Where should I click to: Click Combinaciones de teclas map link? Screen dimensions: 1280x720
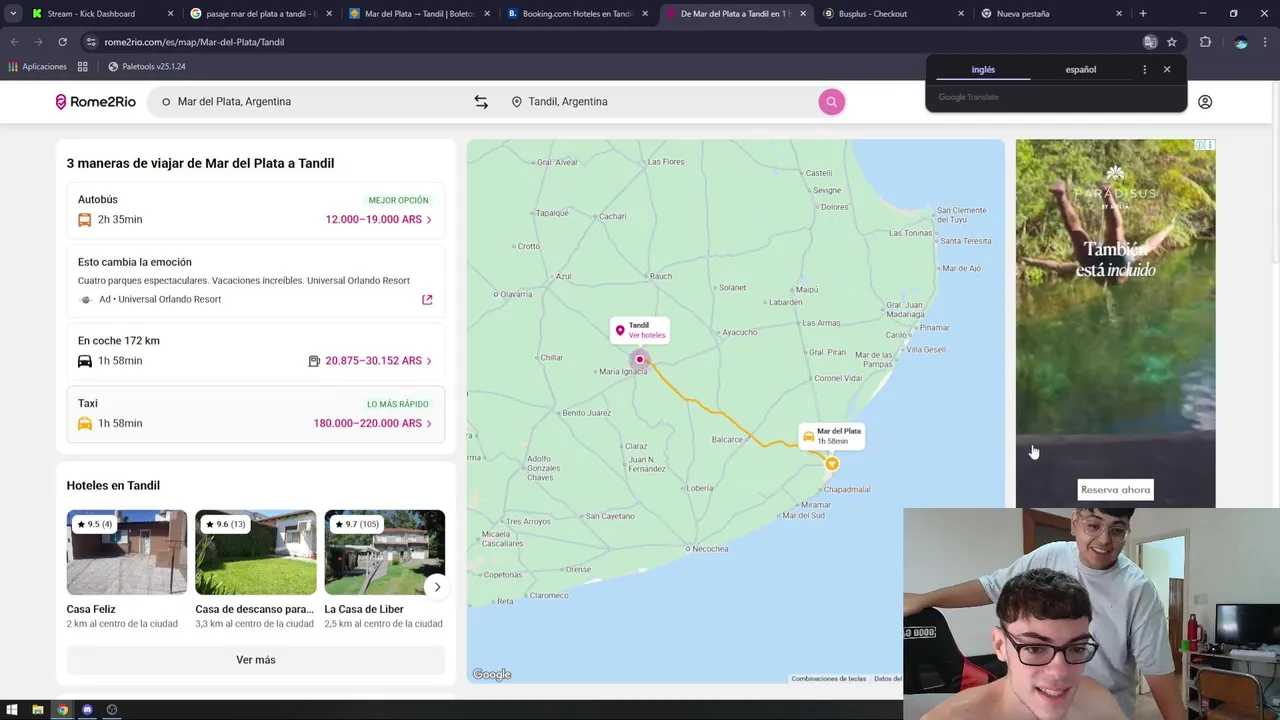[828, 679]
